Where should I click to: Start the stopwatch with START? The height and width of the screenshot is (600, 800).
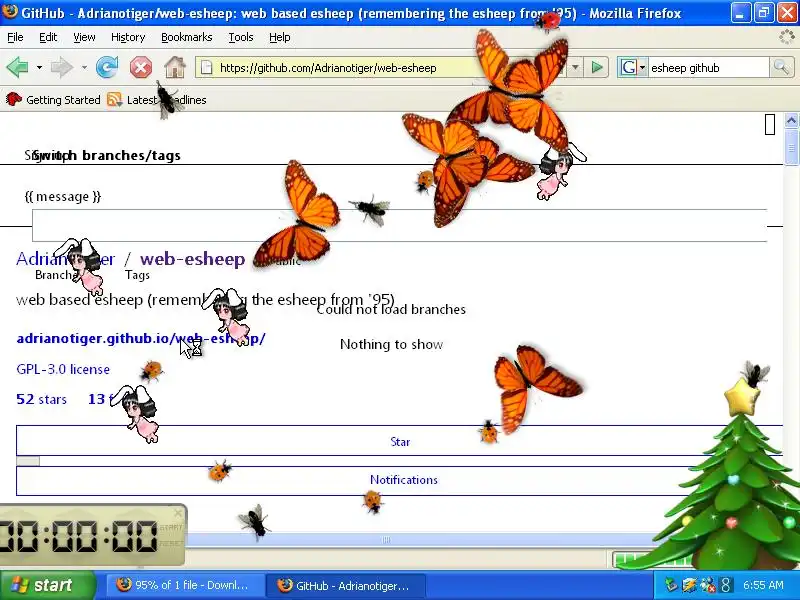[170, 528]
